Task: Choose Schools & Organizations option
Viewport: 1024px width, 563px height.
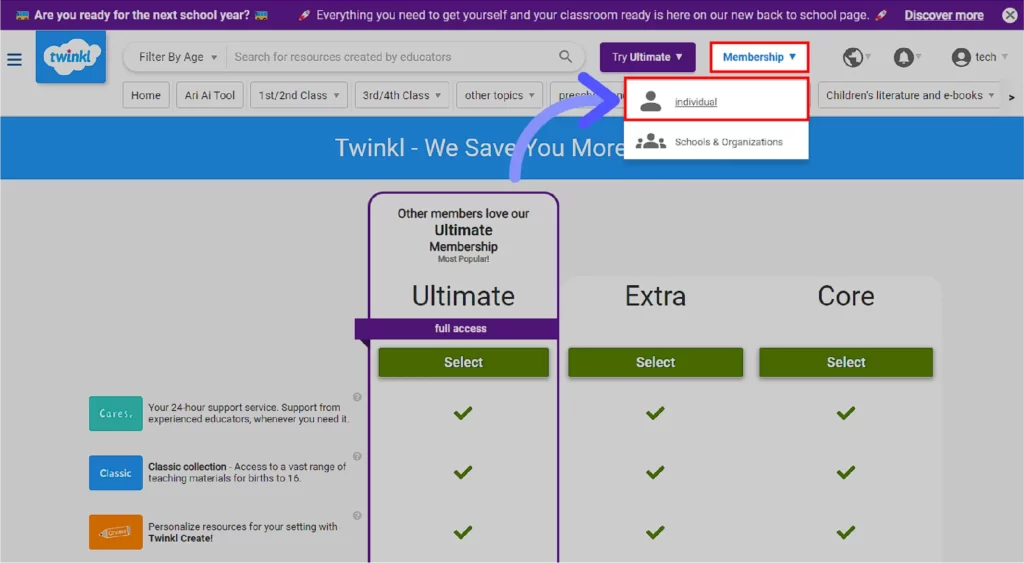Action: pos(716,141)
